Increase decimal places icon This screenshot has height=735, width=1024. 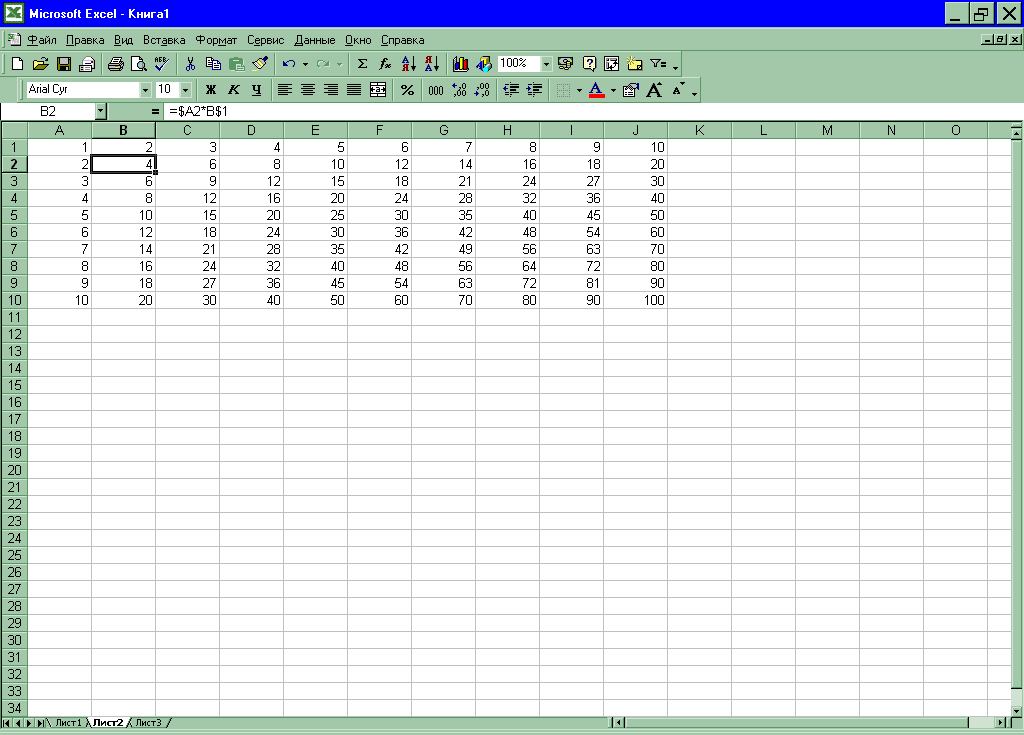click(x=459, y=90)
